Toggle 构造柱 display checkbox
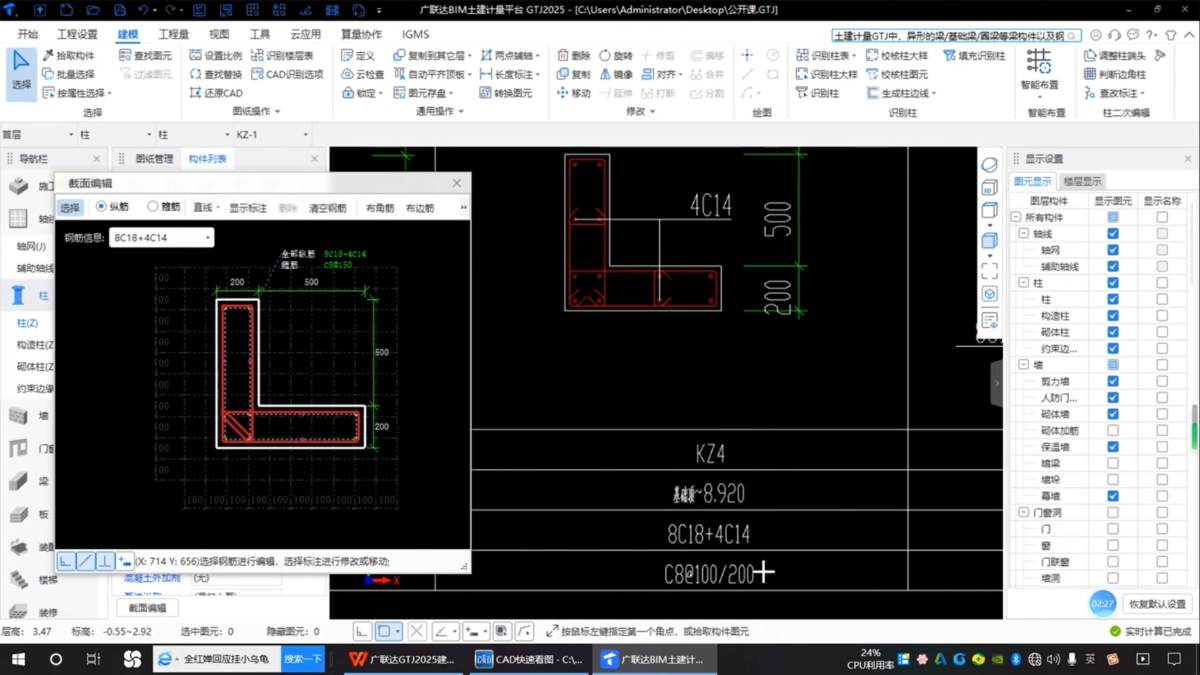The width and height of the screenshot is (1200, 675). [1113, 316]
